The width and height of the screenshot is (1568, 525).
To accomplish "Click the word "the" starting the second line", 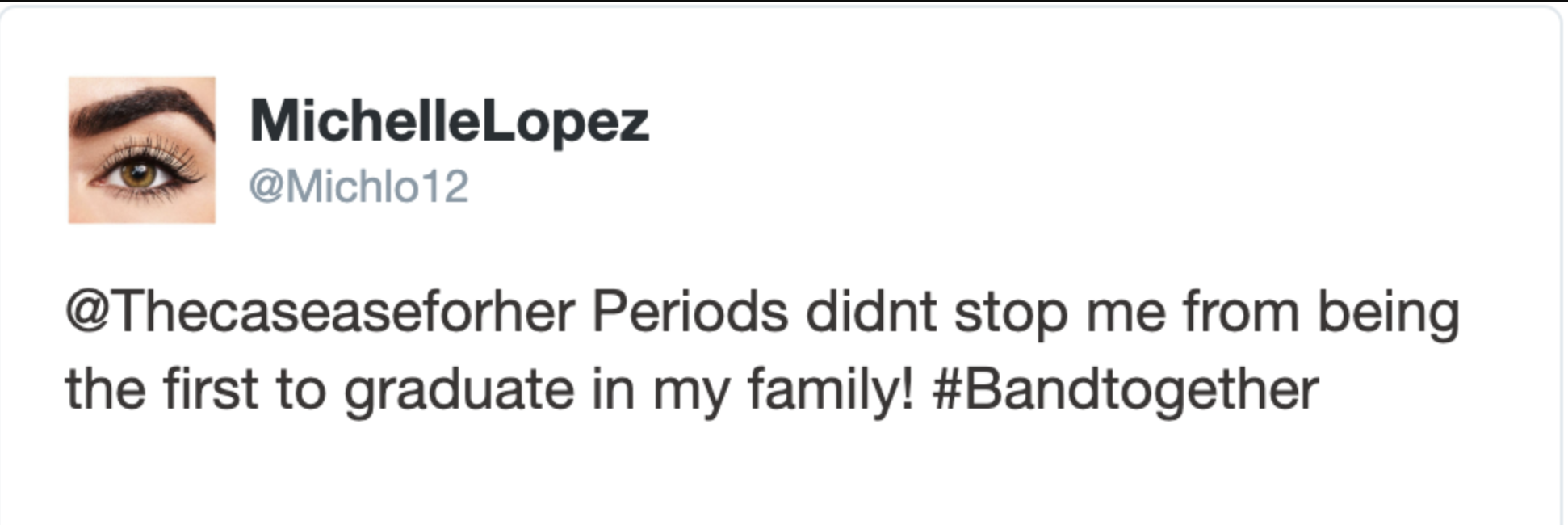I will point(105,390).
